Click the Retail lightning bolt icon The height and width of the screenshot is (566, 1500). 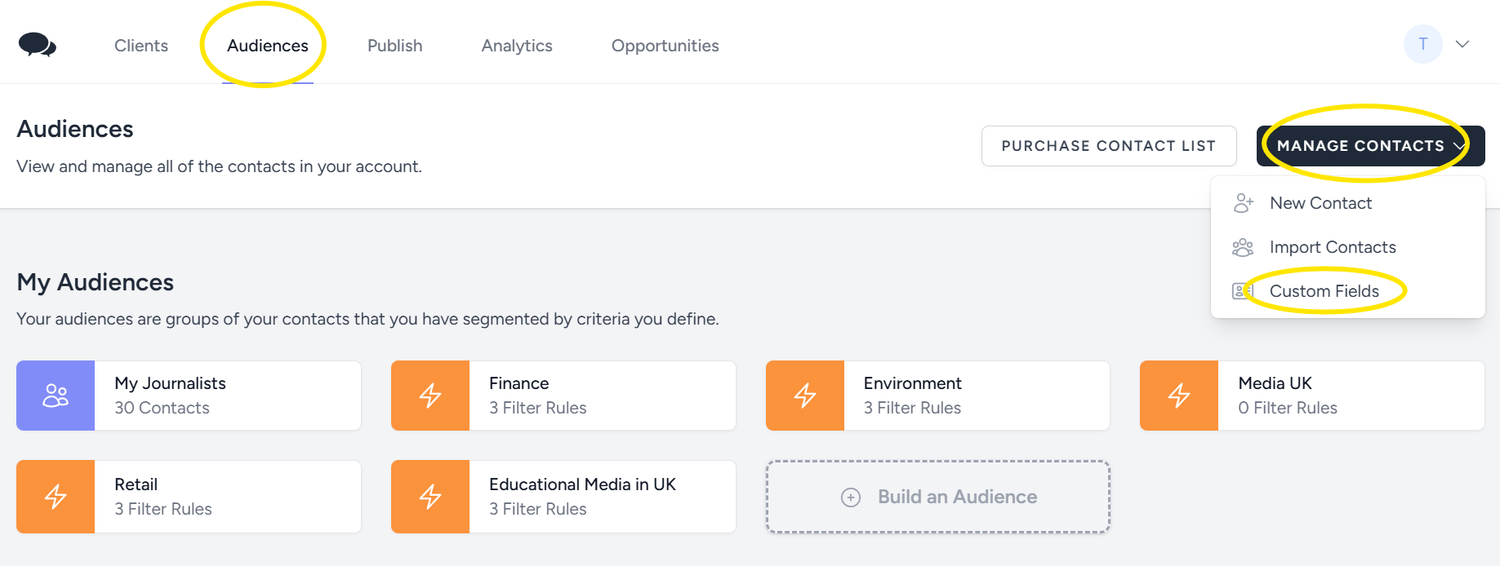56,497
